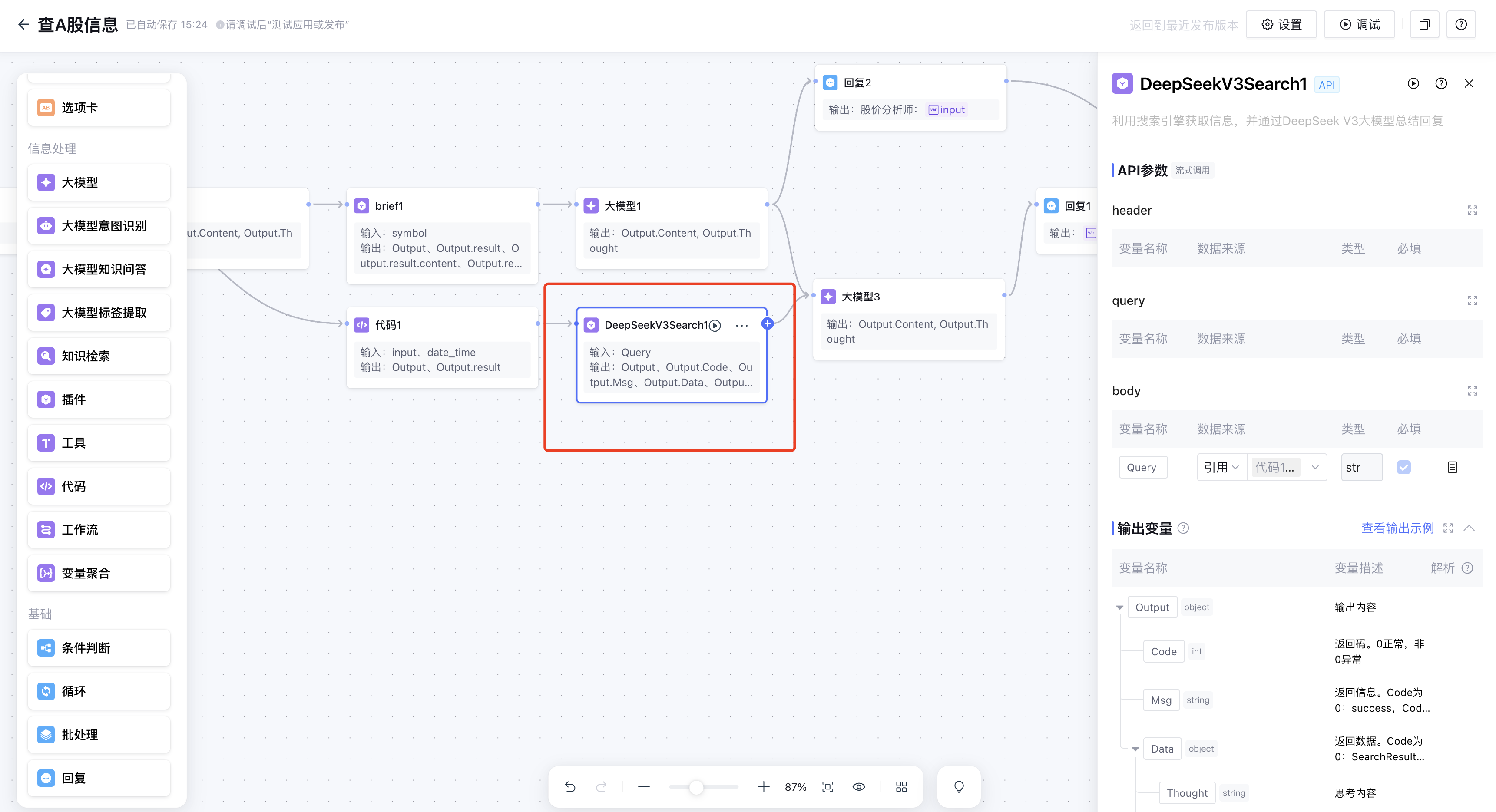
Task: Run DeepSeekV3Search1 node play icon
Action: (715, 326)
